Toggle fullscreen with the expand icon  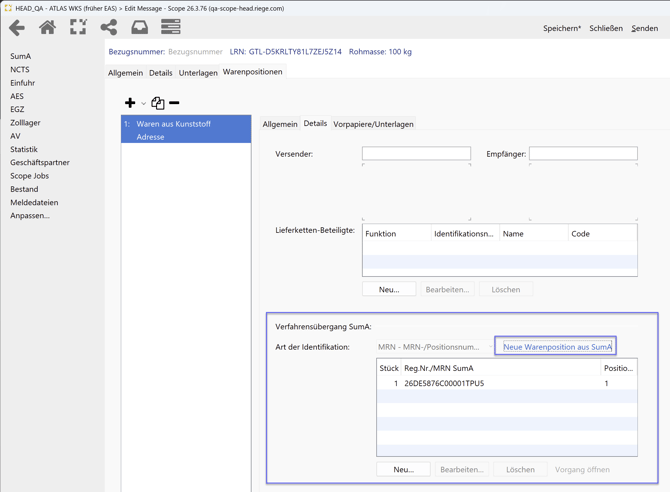click(x=78, y=28)
